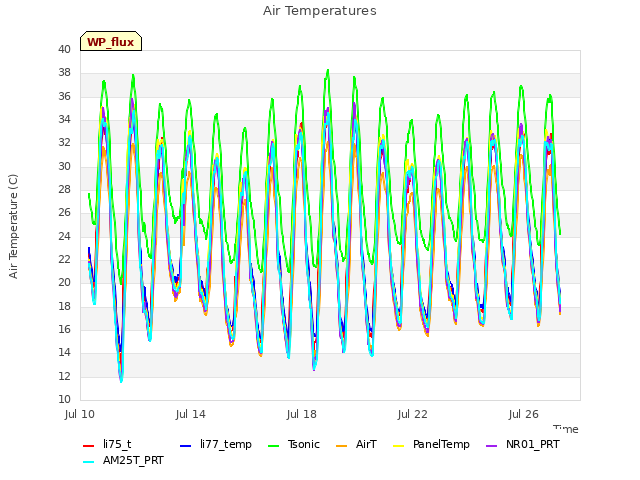Click the green Tsonic legend swatch
Viewport: 640px width, 480px height.
[x=273, y=446]
